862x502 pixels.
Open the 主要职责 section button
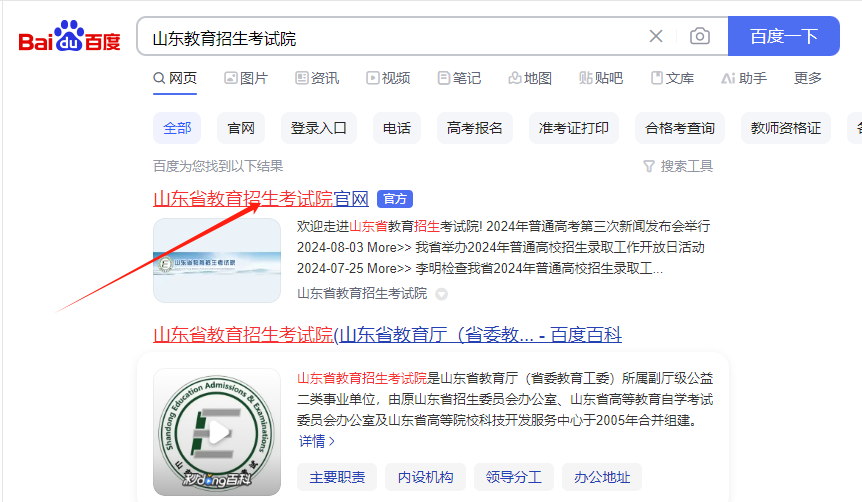click(337, 477)
